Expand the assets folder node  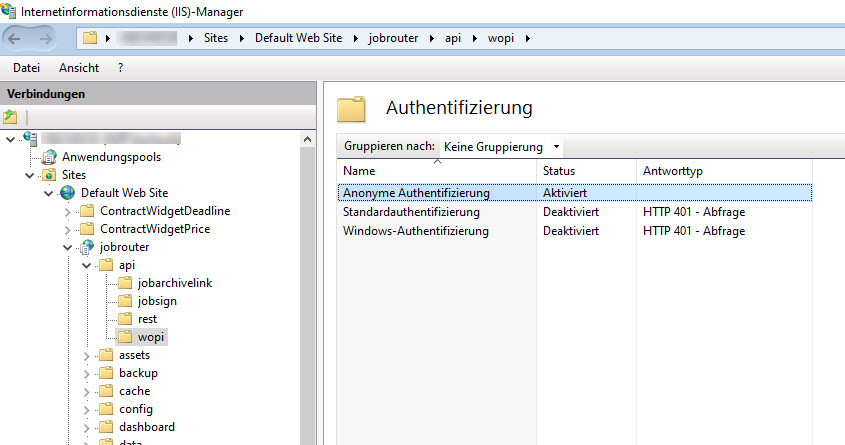87,355
